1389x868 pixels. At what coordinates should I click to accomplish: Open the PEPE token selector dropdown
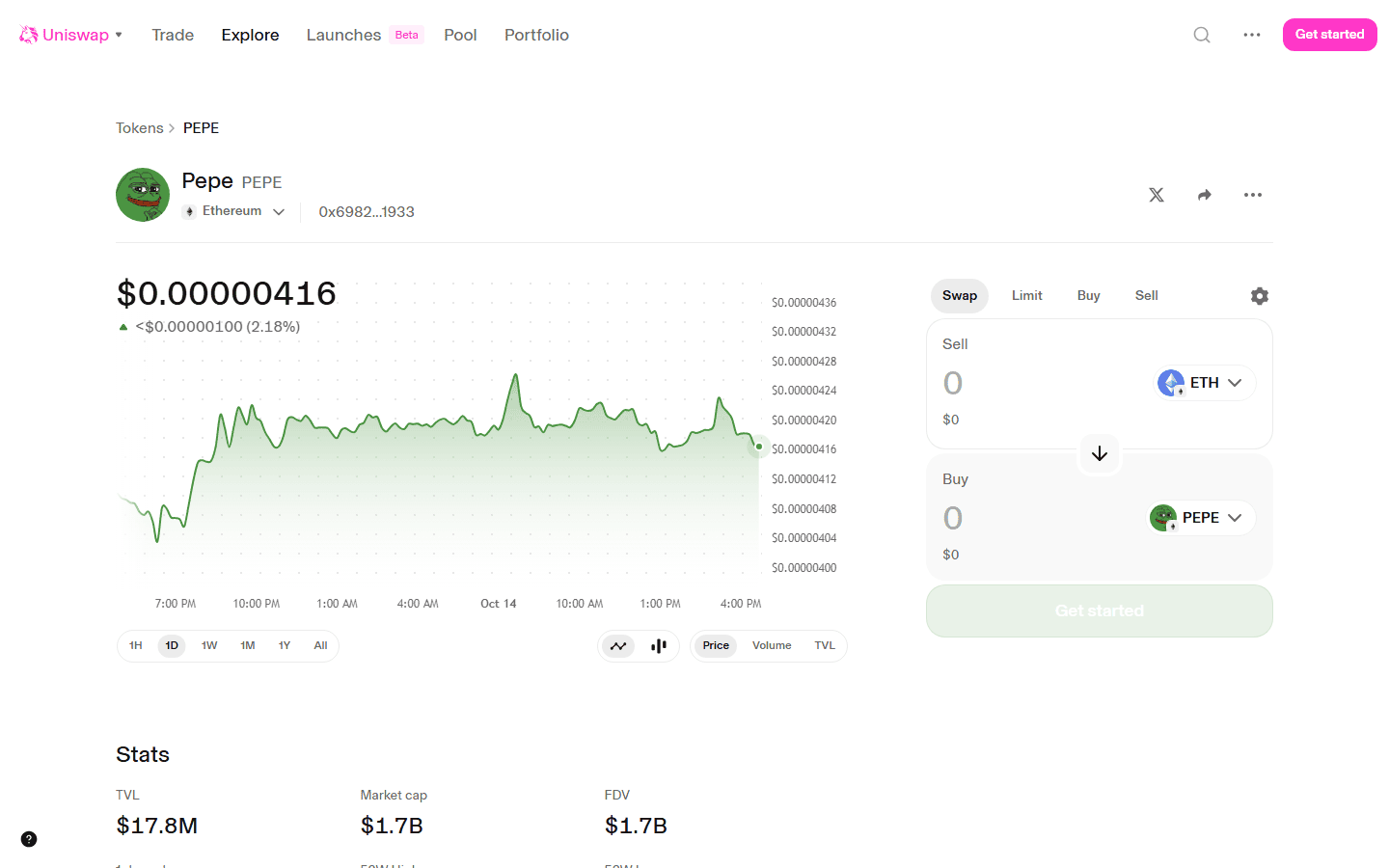click(x=1202, y=518)
